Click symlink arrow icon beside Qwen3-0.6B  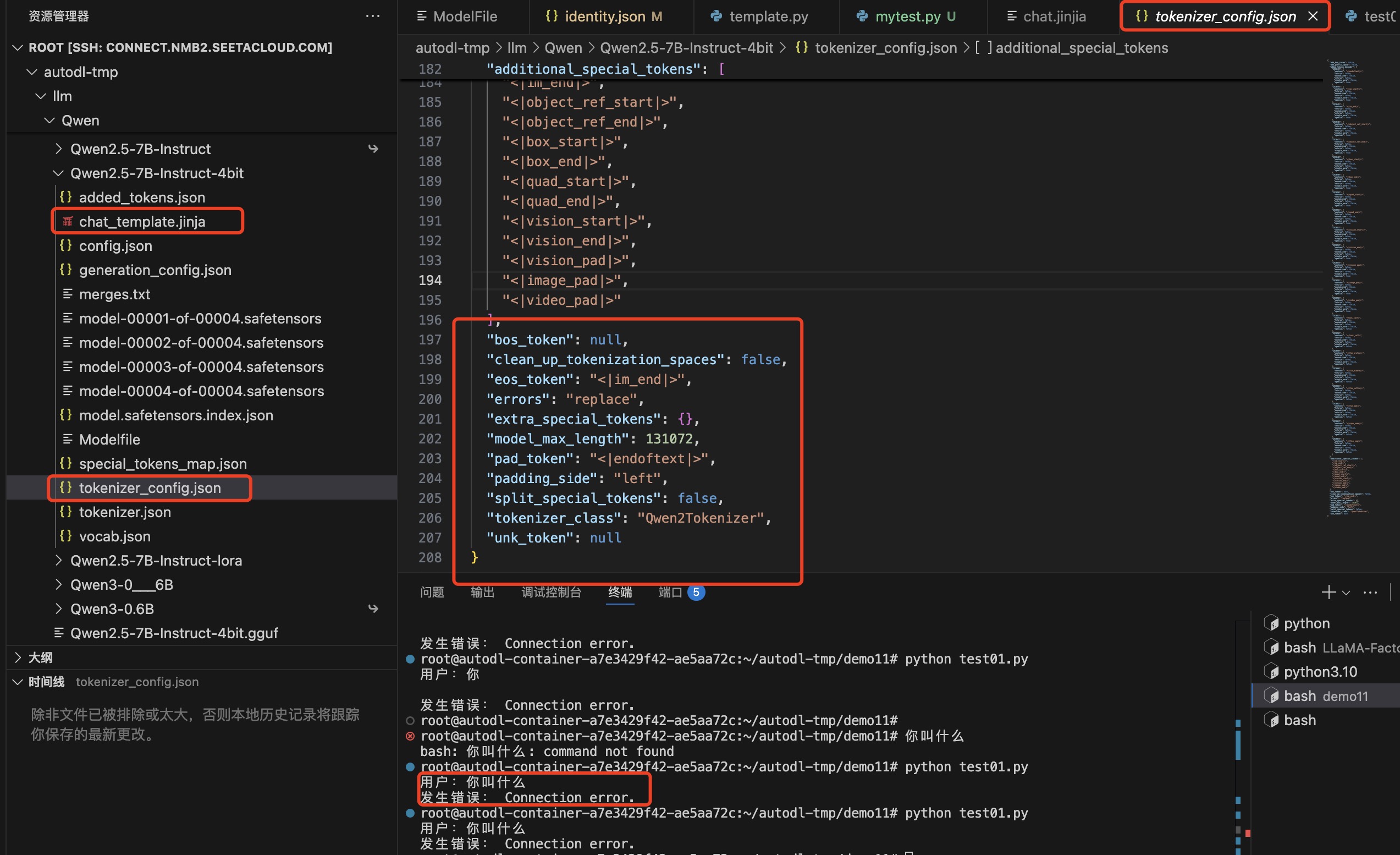(373, 609)
